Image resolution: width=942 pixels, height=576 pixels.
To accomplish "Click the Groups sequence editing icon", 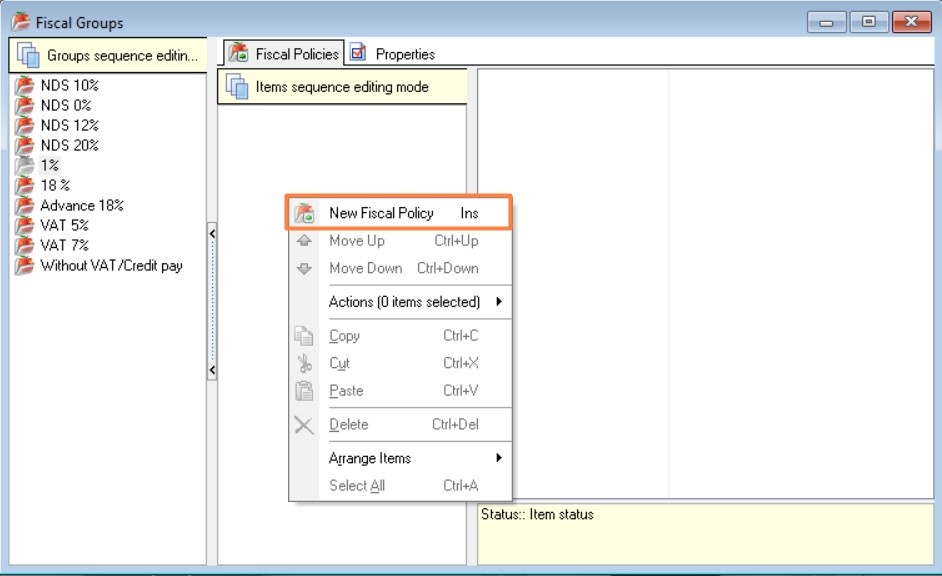I will [27, 56].
